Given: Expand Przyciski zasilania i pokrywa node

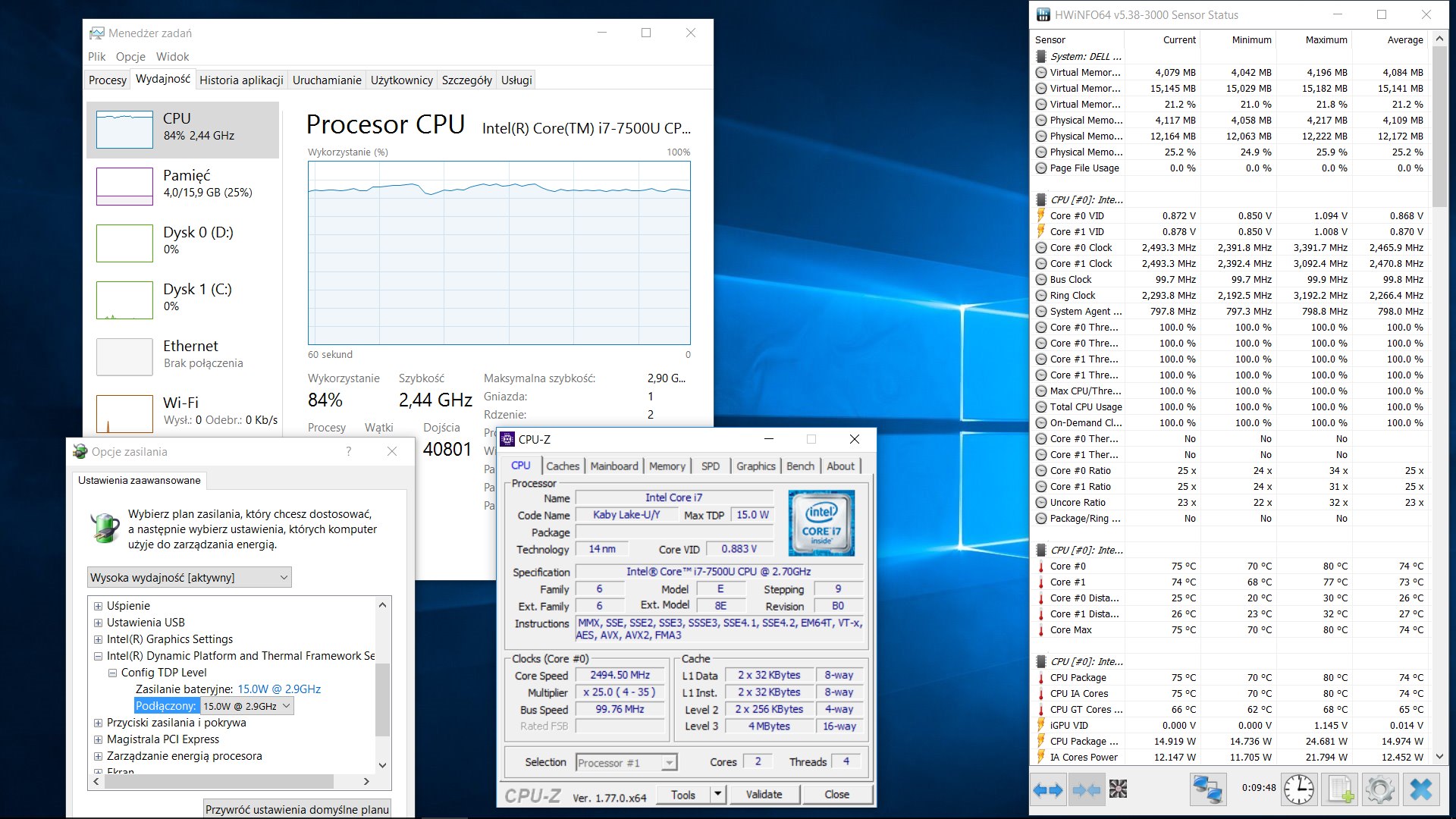Looking at the screenshot, I should pyautogui.click(x=99, y=723).
